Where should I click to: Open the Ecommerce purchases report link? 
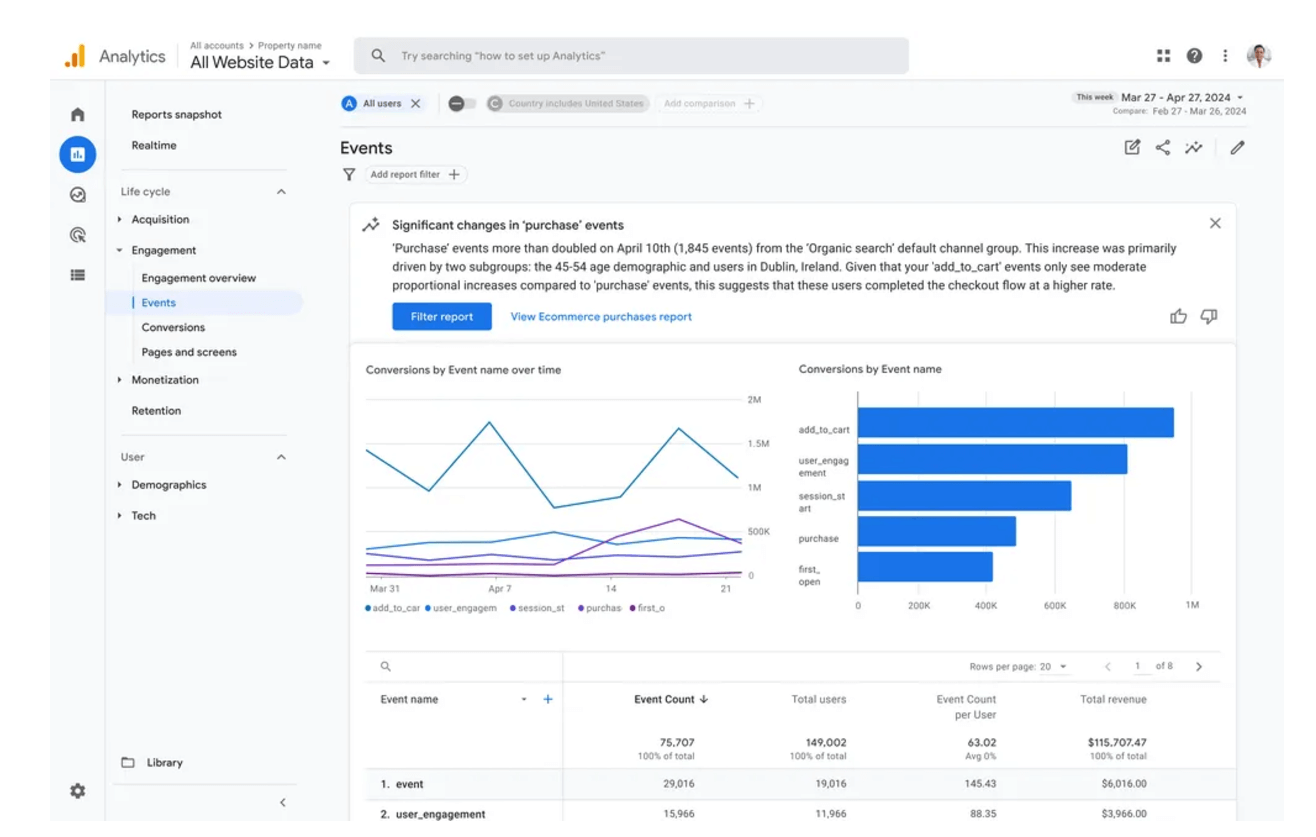click(600, 316)
